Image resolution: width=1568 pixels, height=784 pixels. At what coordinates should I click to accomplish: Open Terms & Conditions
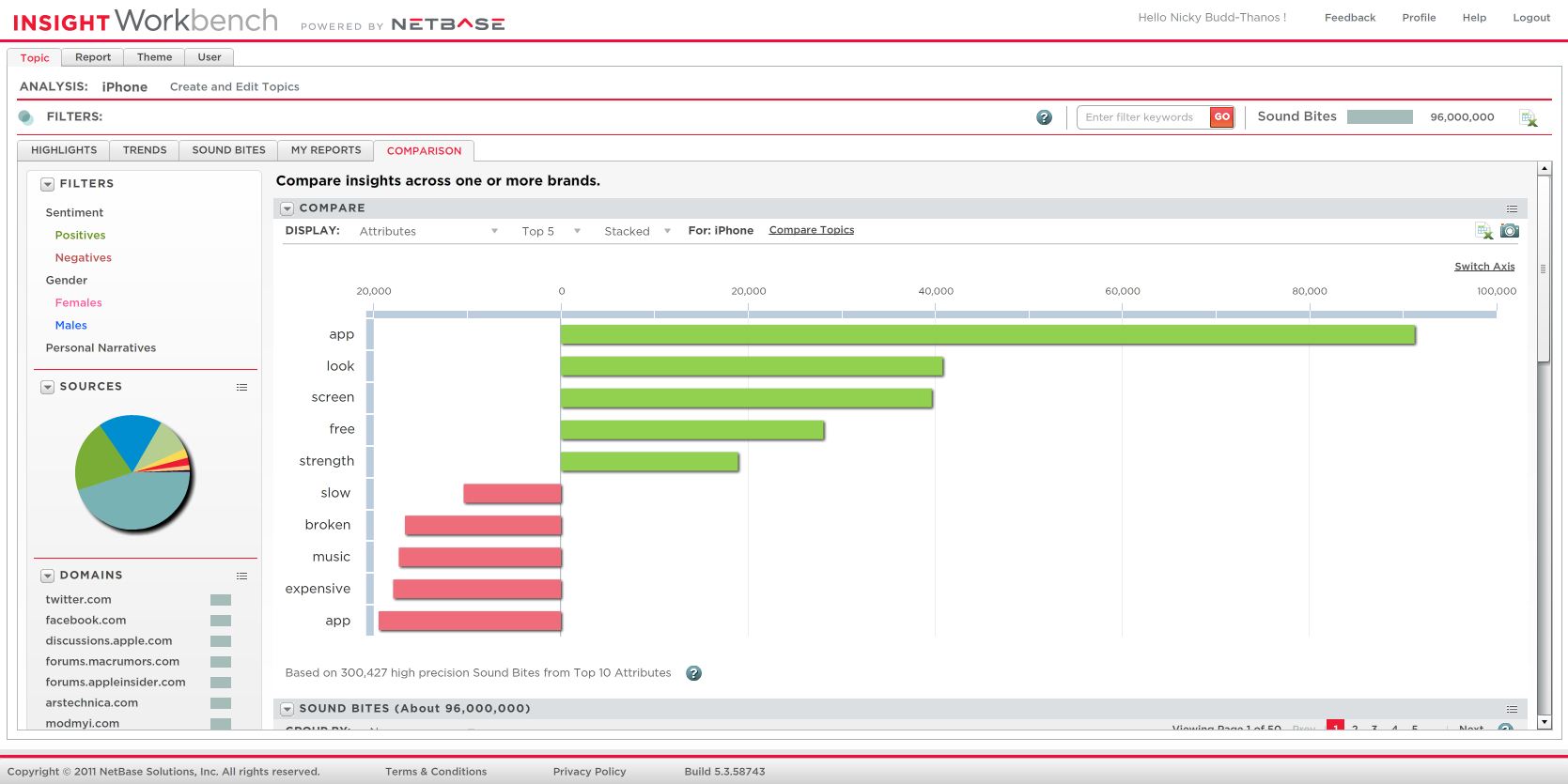coord(436,772)
